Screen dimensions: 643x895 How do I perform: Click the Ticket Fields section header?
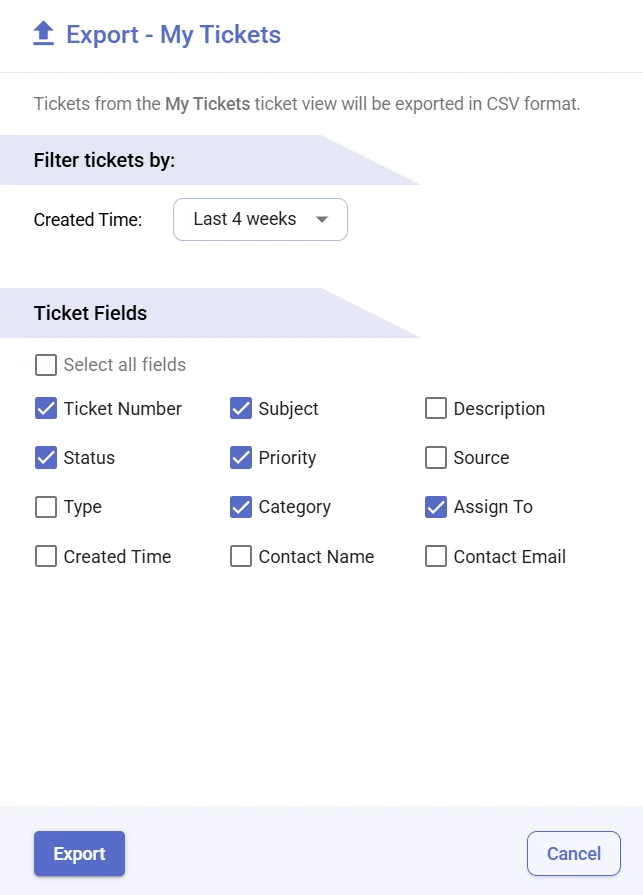[90, 313]
